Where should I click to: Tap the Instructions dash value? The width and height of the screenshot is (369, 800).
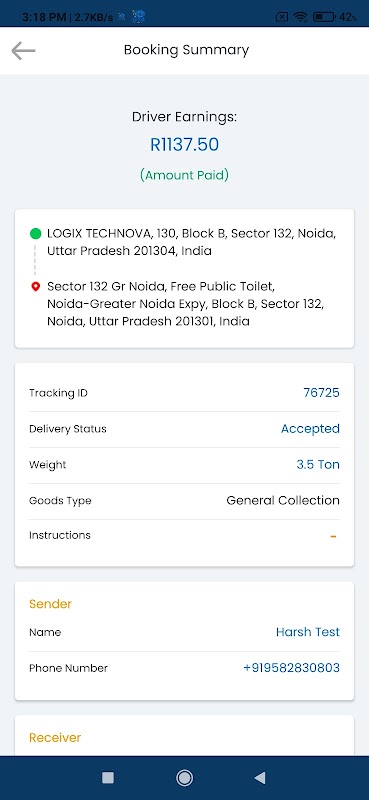(x=333, y=536)
